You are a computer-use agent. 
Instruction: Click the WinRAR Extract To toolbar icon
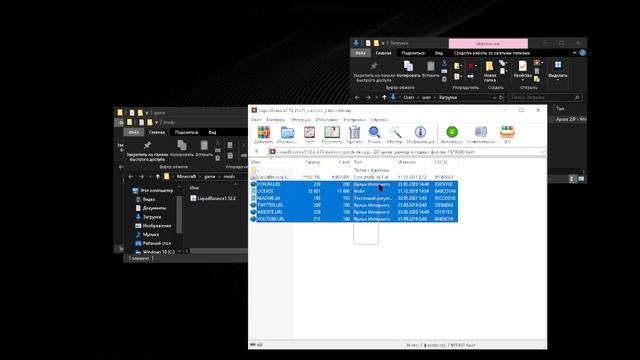[287, 134]
